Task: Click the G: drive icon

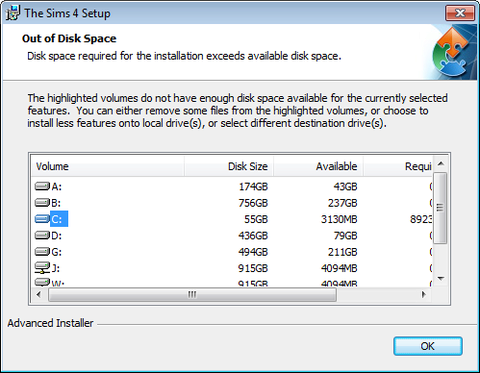Action: [x=42, y=251]
